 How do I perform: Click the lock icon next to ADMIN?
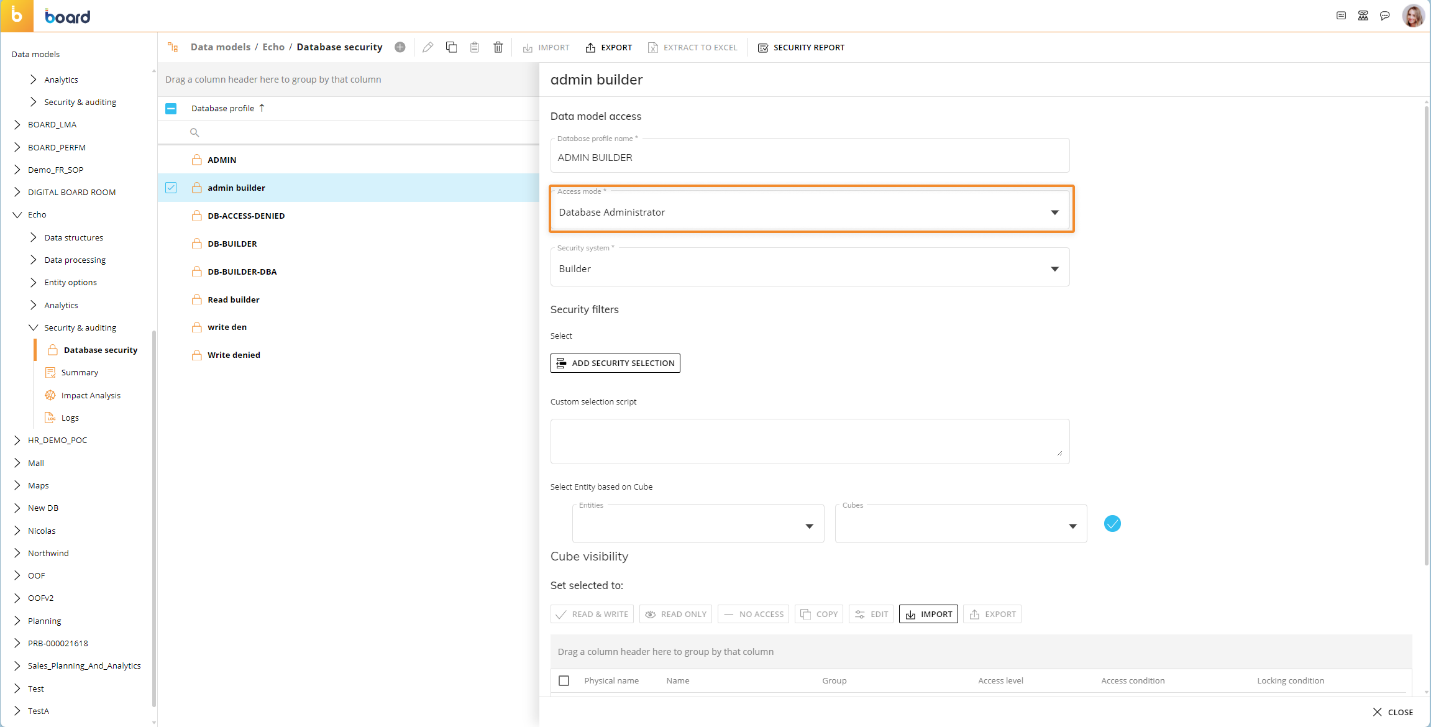[x=197, y=160]
